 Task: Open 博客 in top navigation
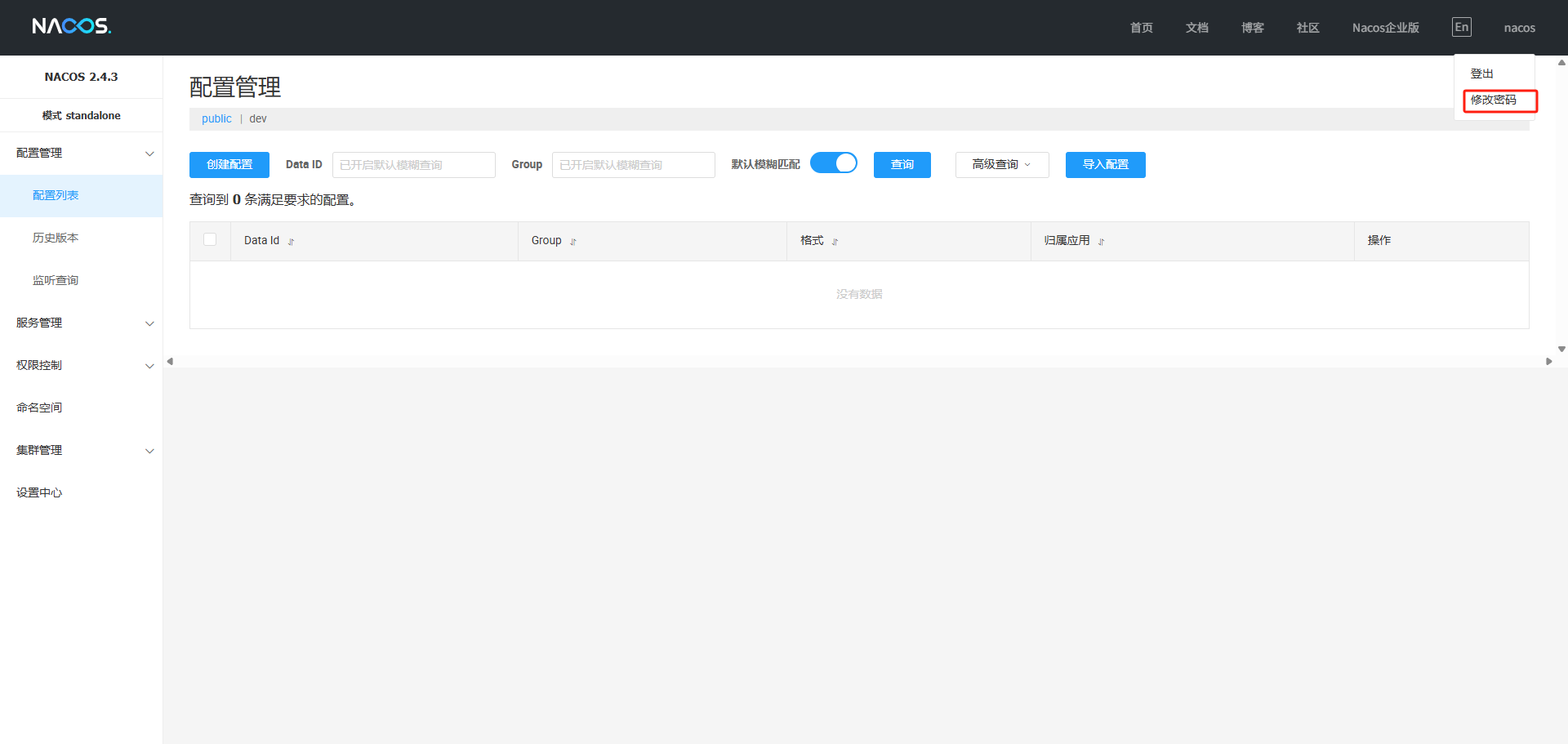1252,28
